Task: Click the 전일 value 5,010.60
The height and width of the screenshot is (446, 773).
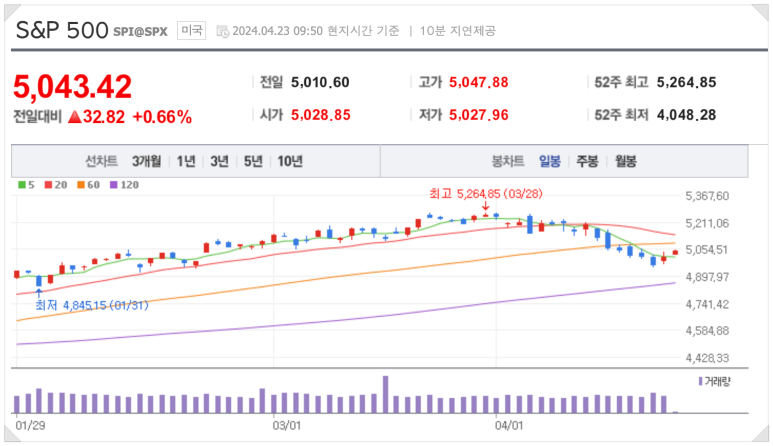Action: 320,82
